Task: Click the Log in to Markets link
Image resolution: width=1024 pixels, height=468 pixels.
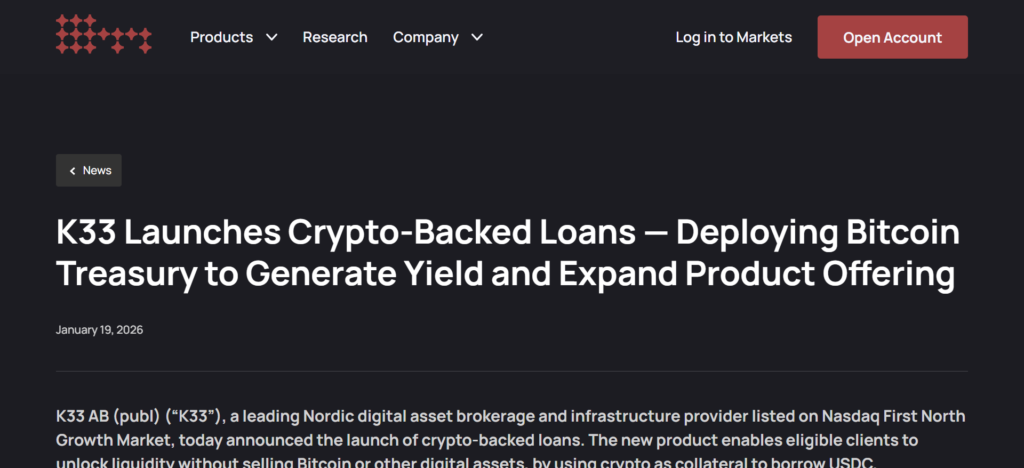Action: point(733,37)
